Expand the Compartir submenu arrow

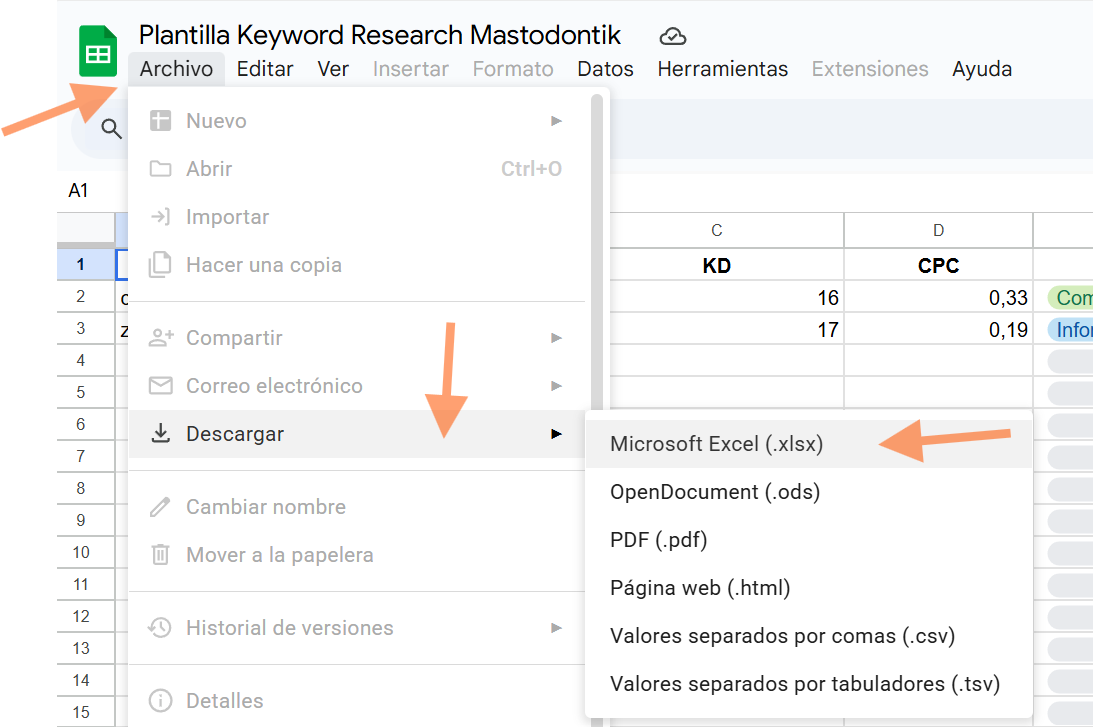[556, 337]
